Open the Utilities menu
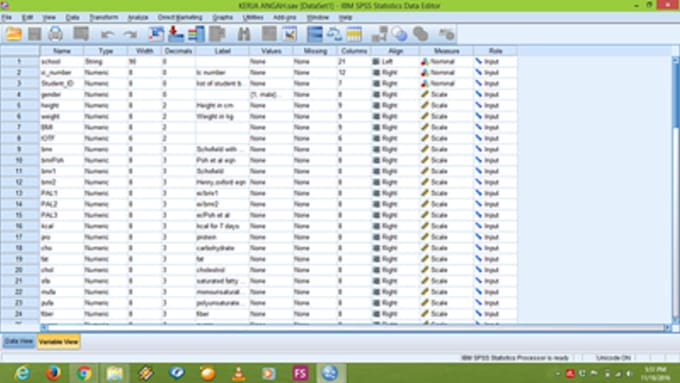The image size is (680, 383). (253, 17)
